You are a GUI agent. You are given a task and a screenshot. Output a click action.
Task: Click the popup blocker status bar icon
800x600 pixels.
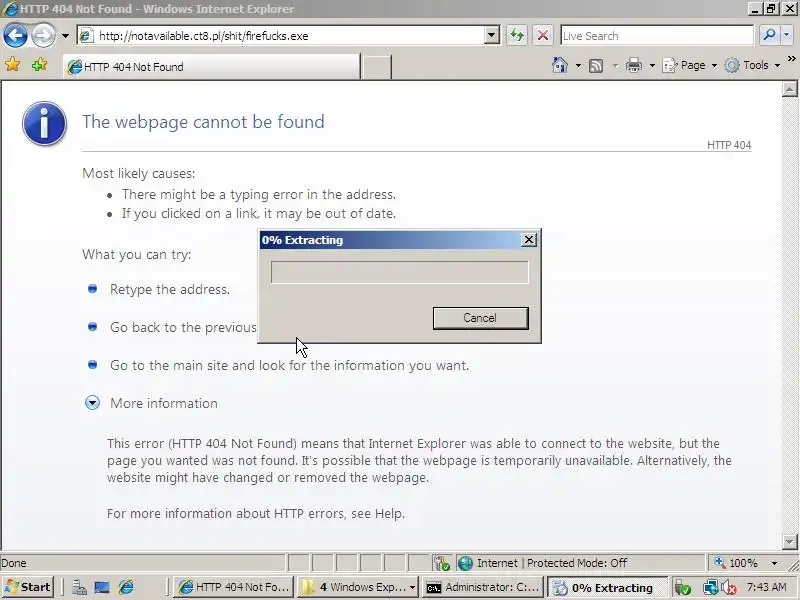pos(442,563)
